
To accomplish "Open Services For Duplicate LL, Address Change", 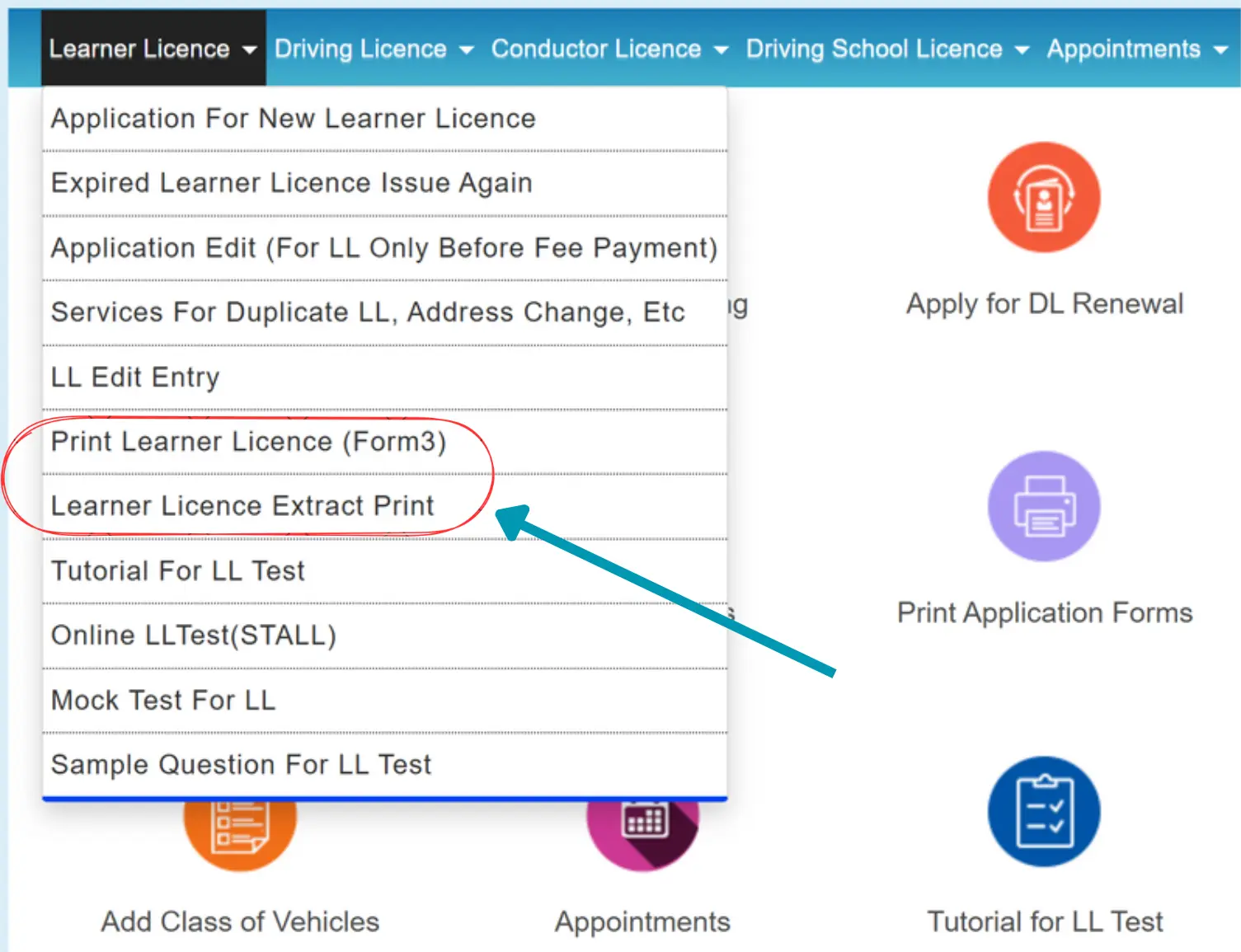I will pyautogui.click(x=367, y=312).
